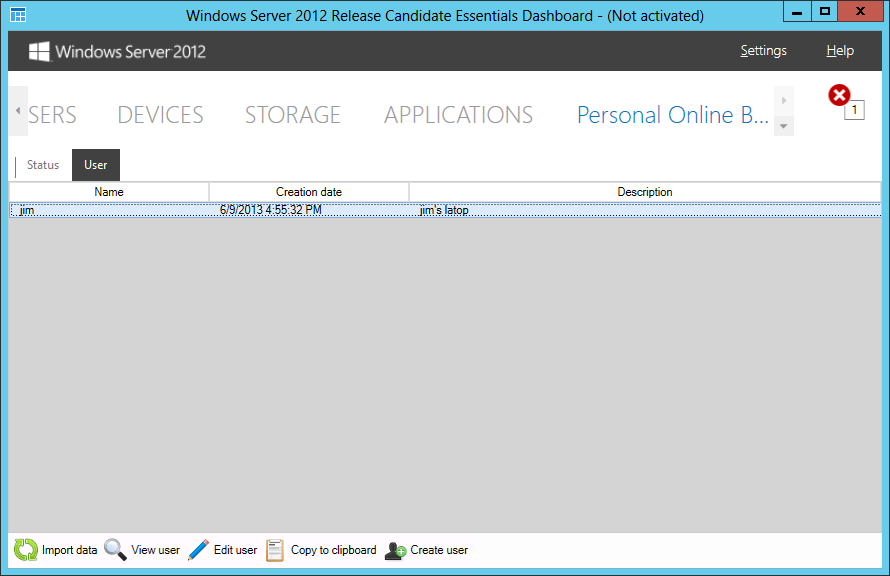This screenshot has width=890, height=576.
Task: Click the View user label
Action: (156, 550)
